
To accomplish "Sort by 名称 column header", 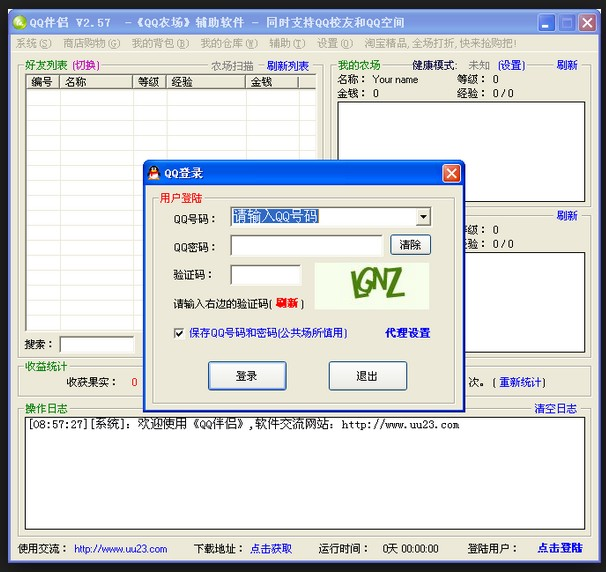I will pyautogui.click(x=96, y=82).
